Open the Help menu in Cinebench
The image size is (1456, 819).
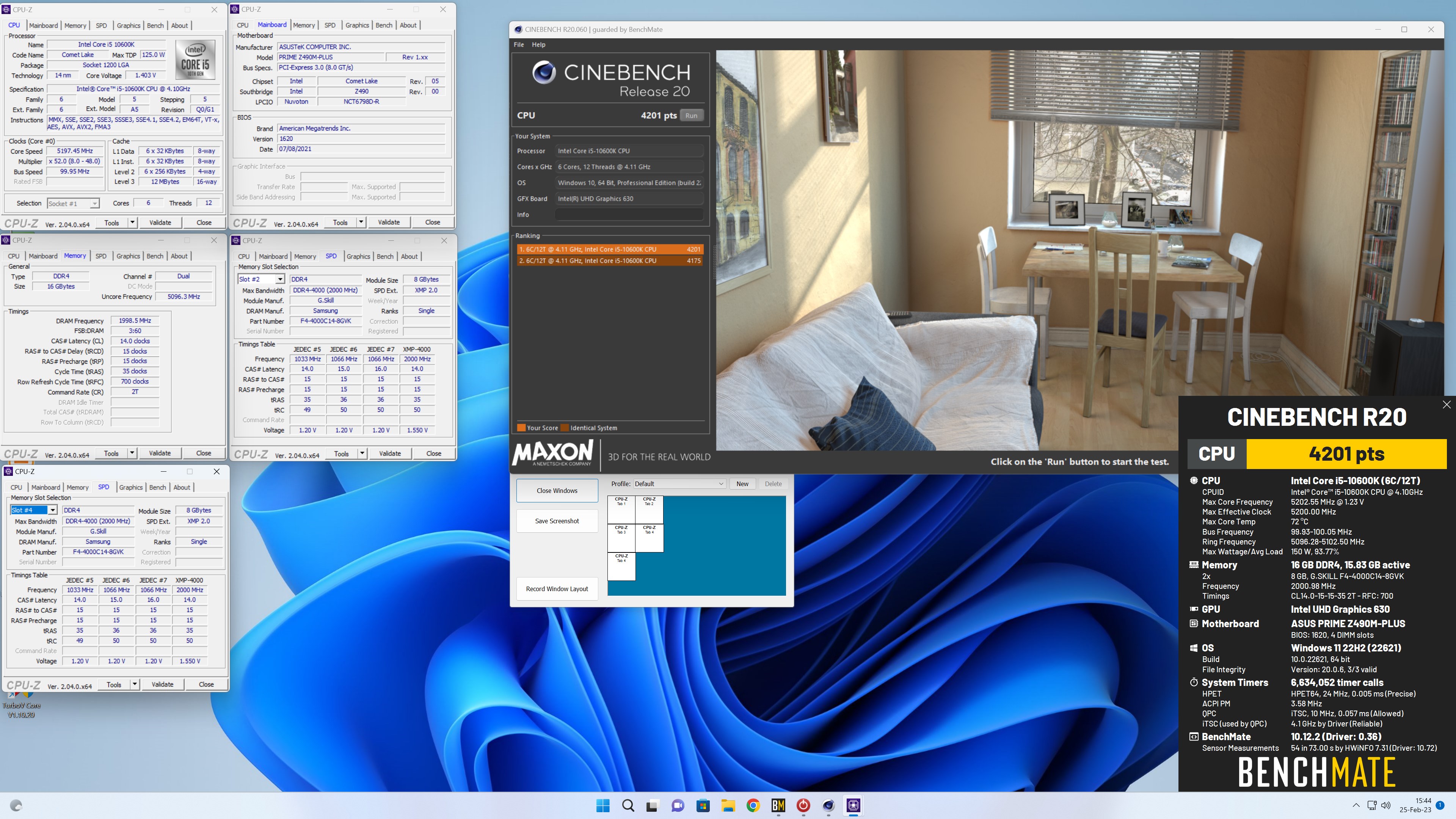pyautogui.click(x=538, y=45)
